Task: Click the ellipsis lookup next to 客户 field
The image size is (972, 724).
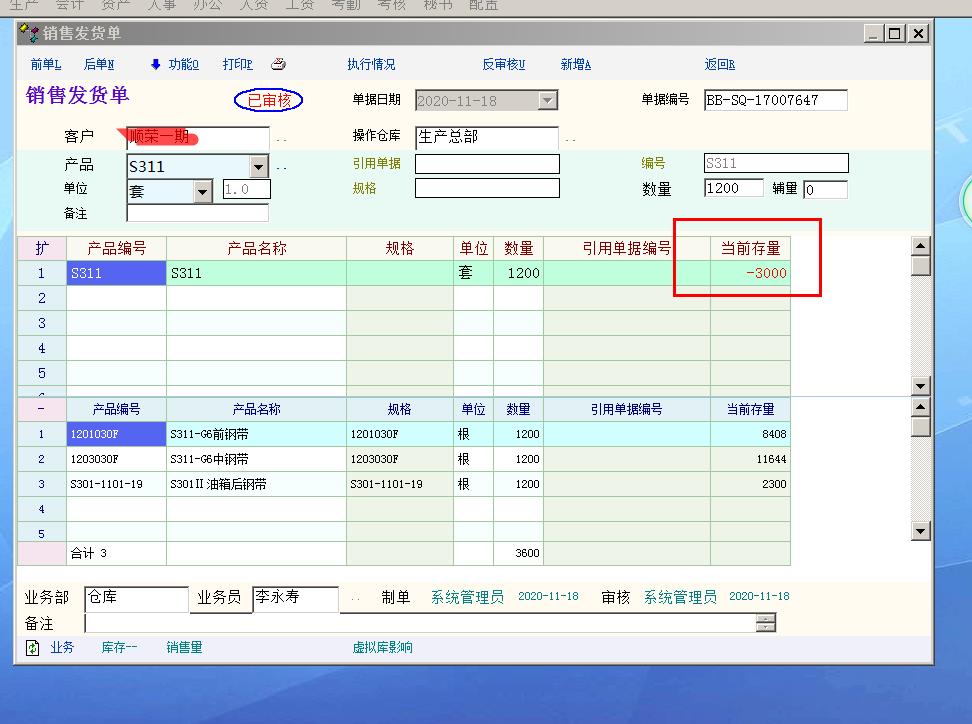Action: tap(282, 138)
